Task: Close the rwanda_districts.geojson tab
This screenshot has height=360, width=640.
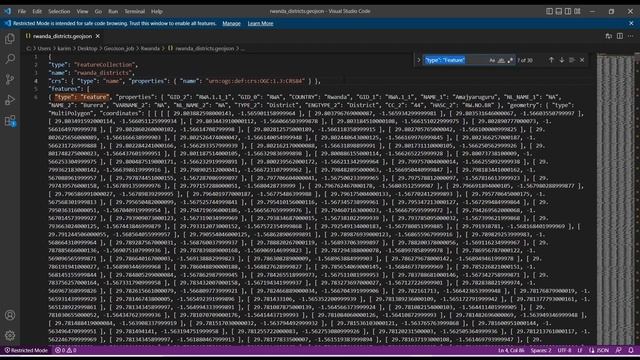Action: (98, 36)
